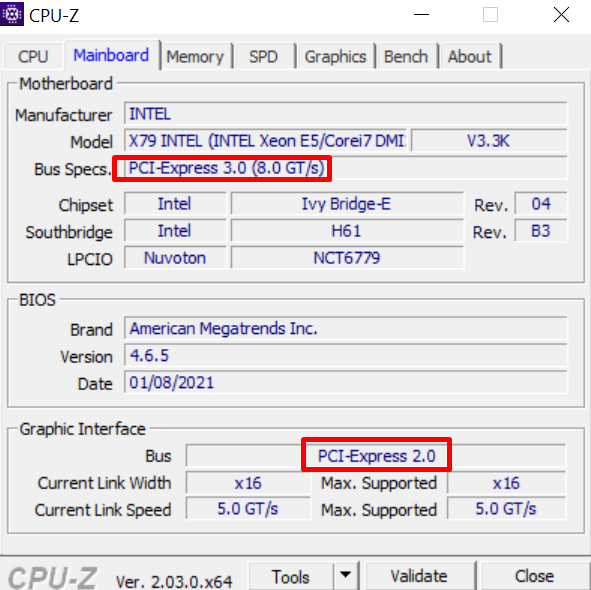This screenshot has height=590, width=591.
Task: Click the Tools button
Action: click(291, 576)
